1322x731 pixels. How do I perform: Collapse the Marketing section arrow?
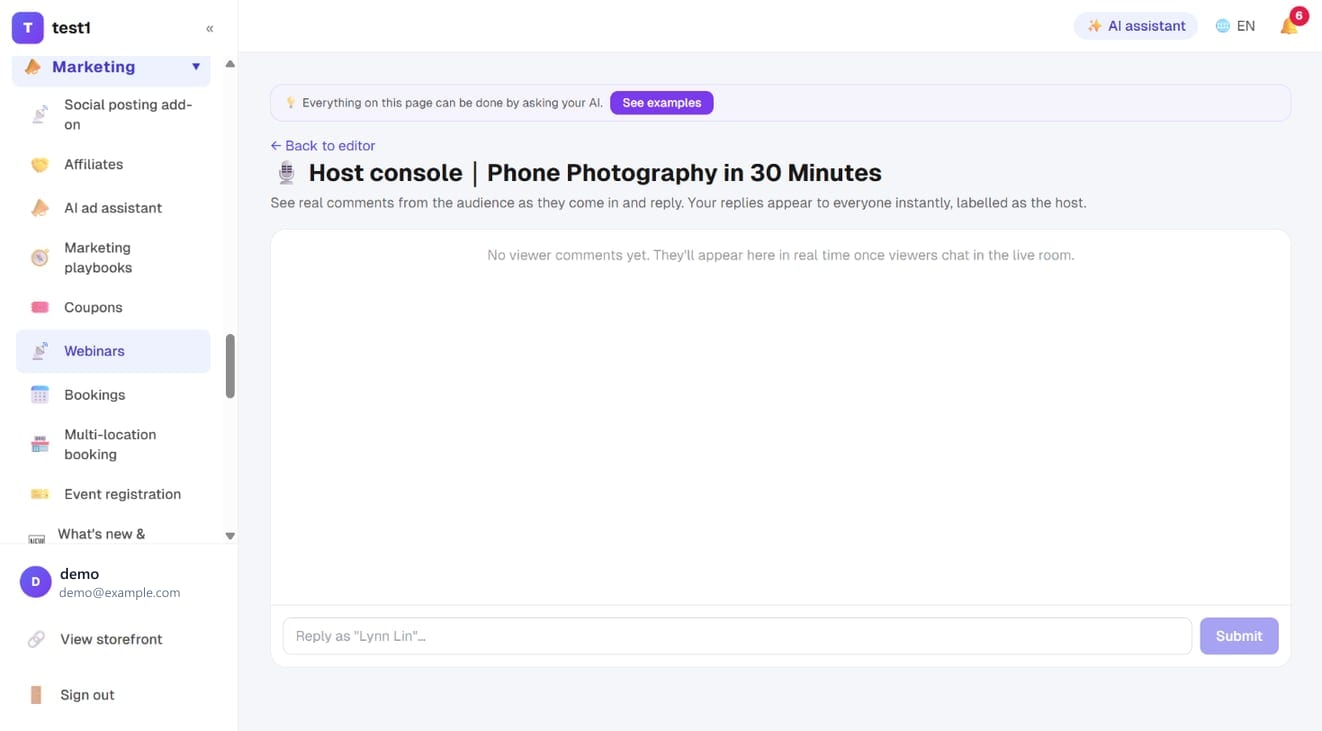click(x=196, y=67)
